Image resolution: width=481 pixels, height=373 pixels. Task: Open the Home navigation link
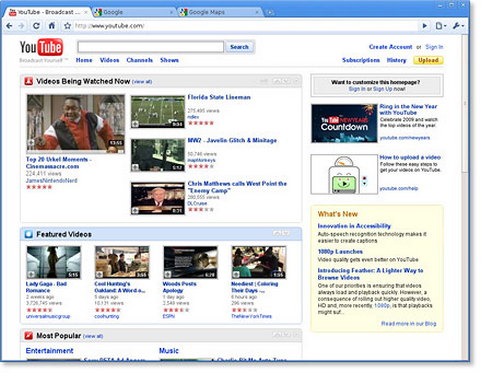84,60
